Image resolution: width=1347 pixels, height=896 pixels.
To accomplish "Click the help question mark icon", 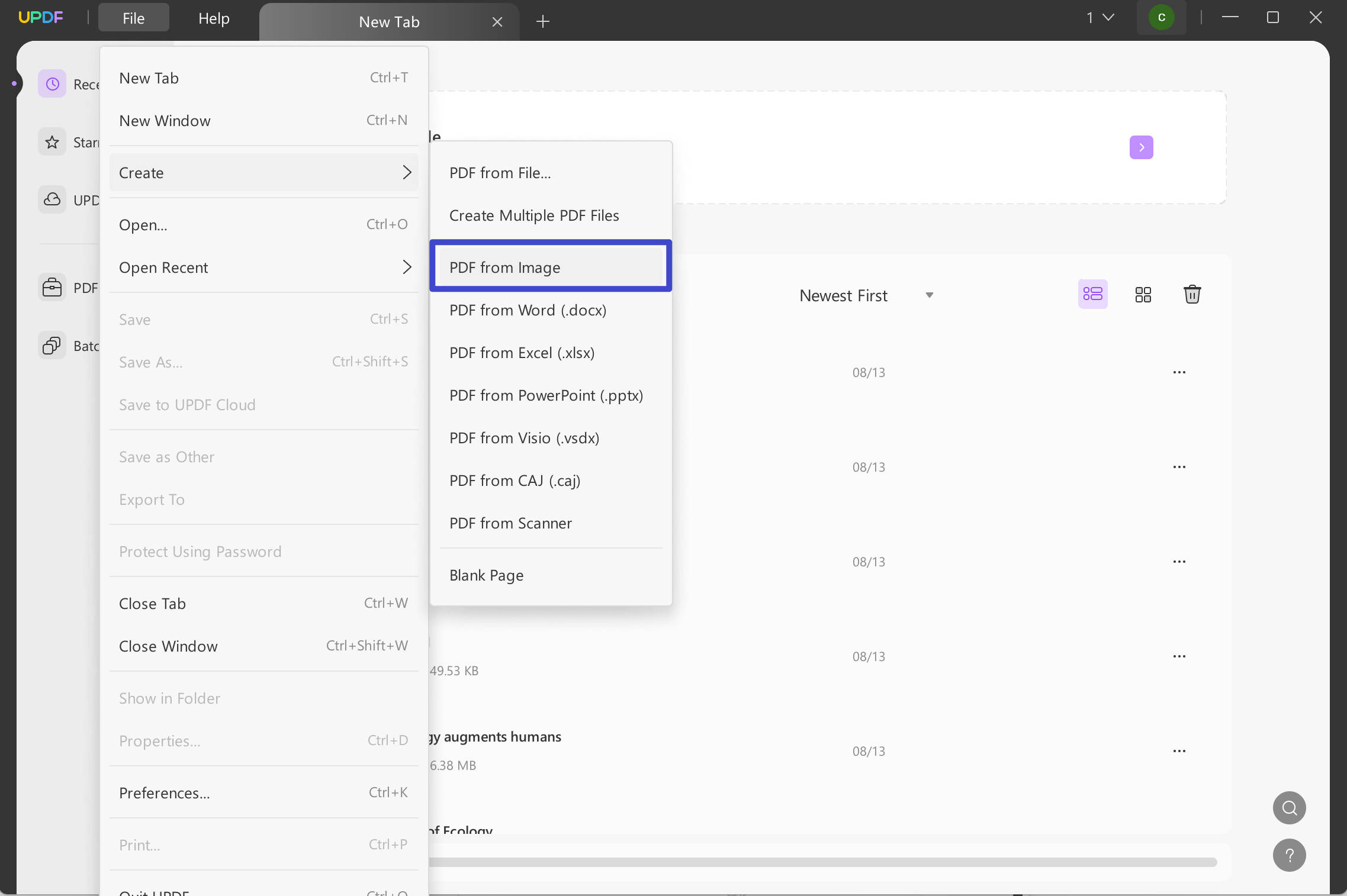I will tap(1289, 855).
